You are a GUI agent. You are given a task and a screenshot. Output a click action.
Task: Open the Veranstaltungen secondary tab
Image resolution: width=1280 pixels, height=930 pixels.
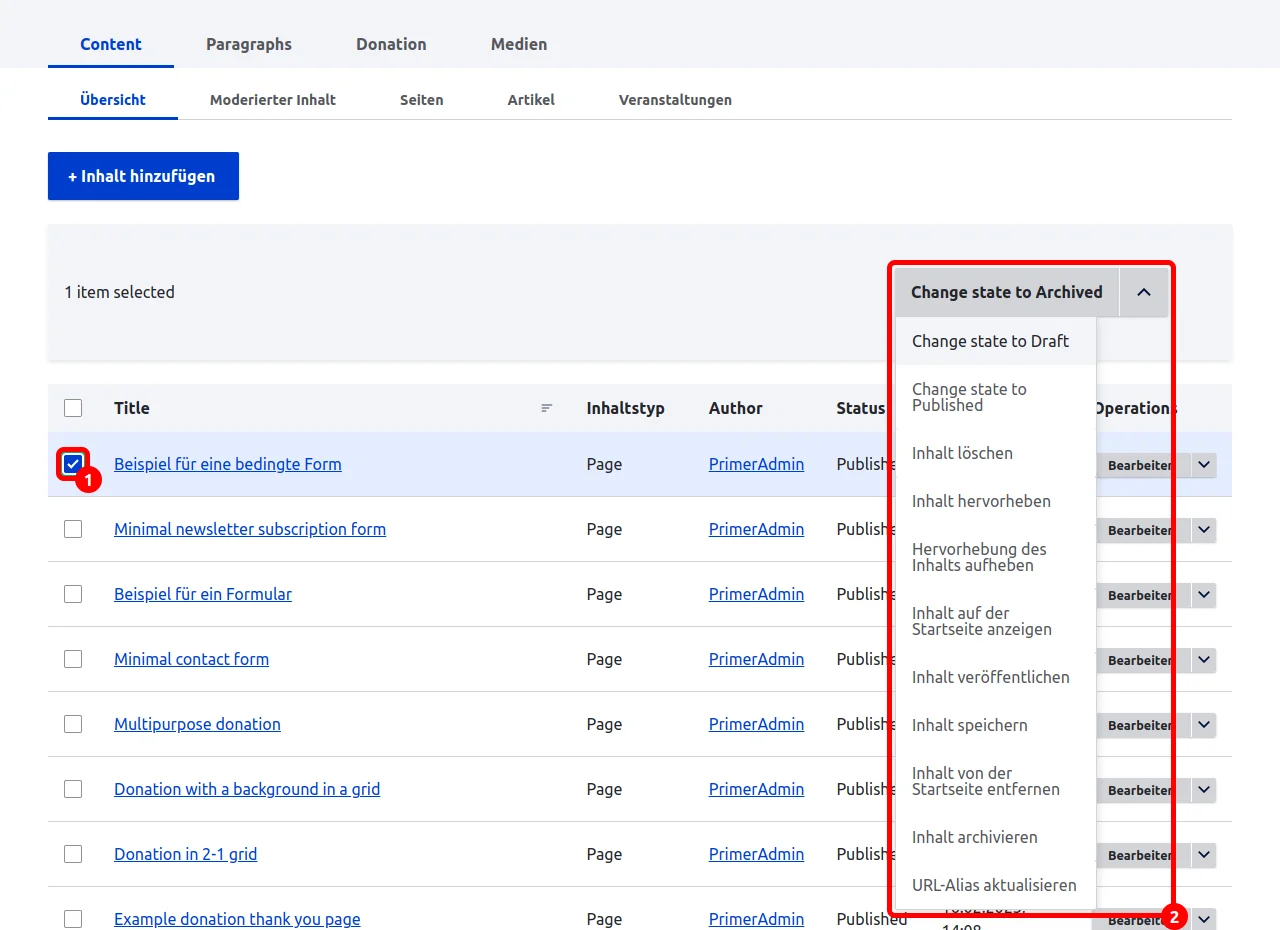675,100
